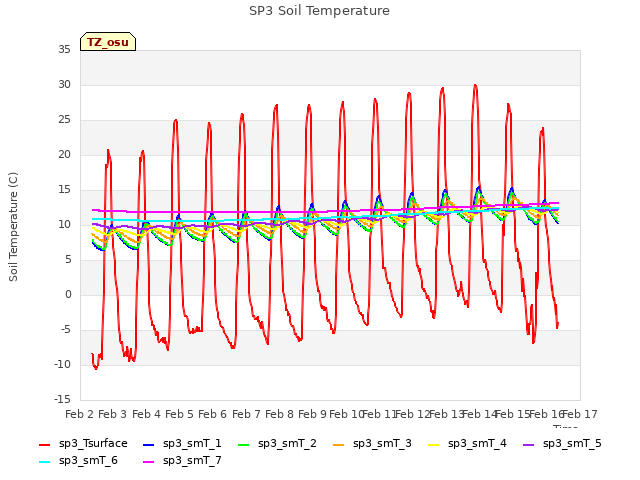Click the sp3_smT_4 yellow legend swatch
Viewport: 640px width, 480px height.
pos(433,444)
